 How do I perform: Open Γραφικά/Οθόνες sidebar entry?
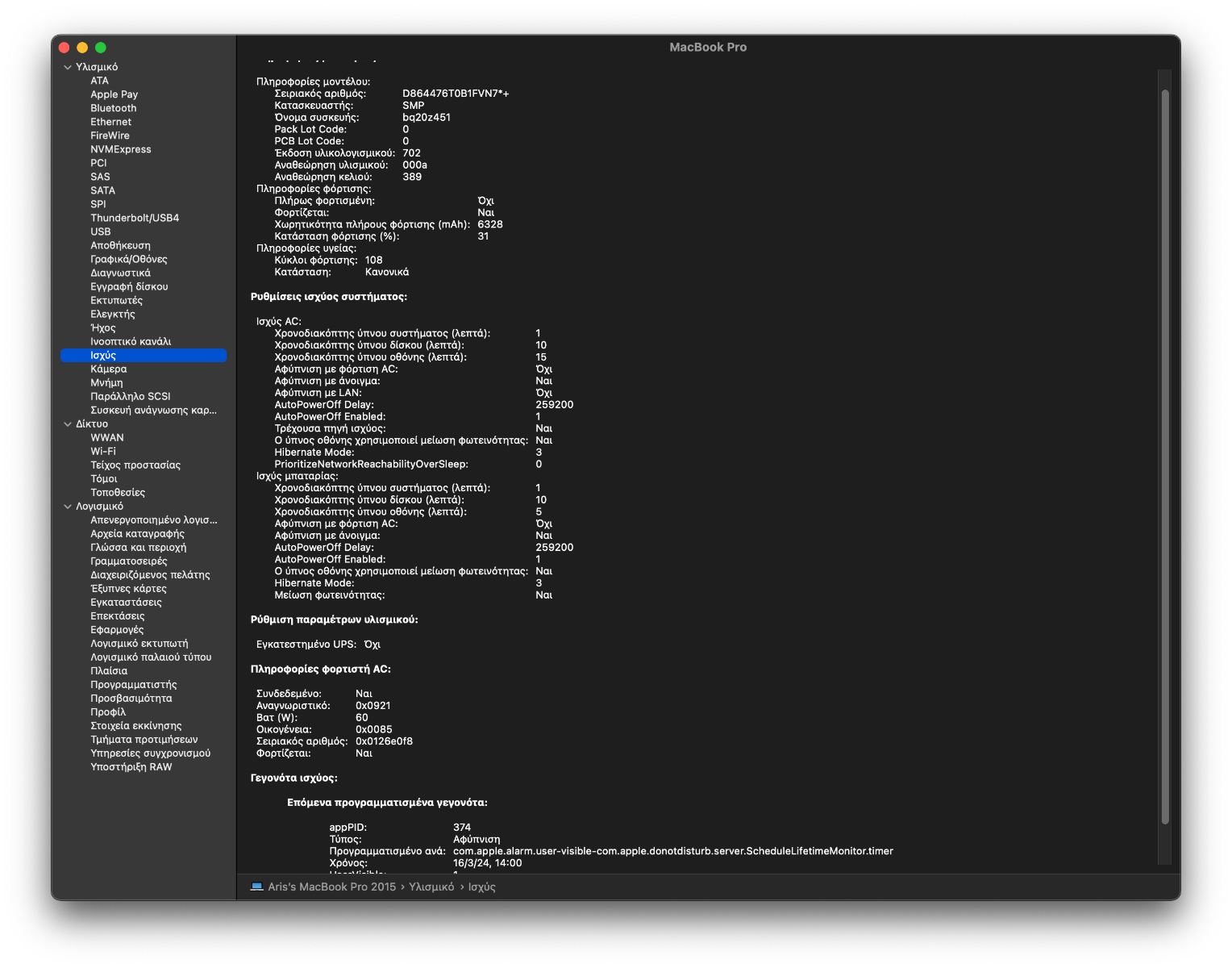coord(129,259)
